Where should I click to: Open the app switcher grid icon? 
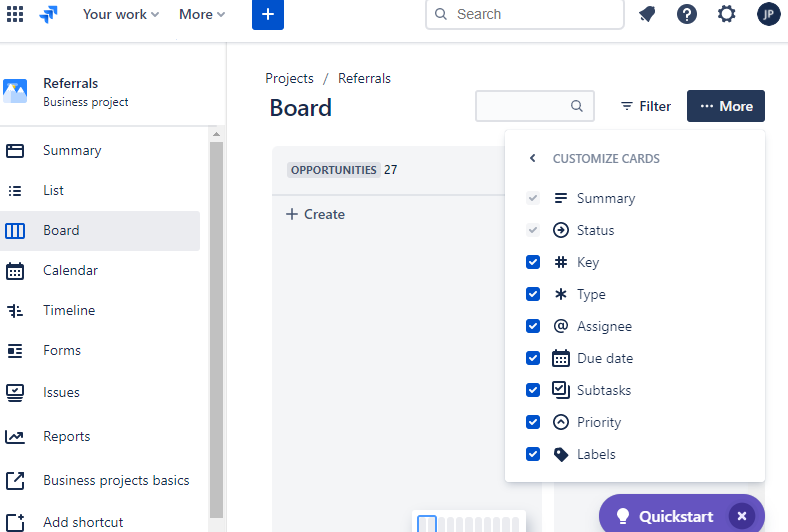pos(15,14)
